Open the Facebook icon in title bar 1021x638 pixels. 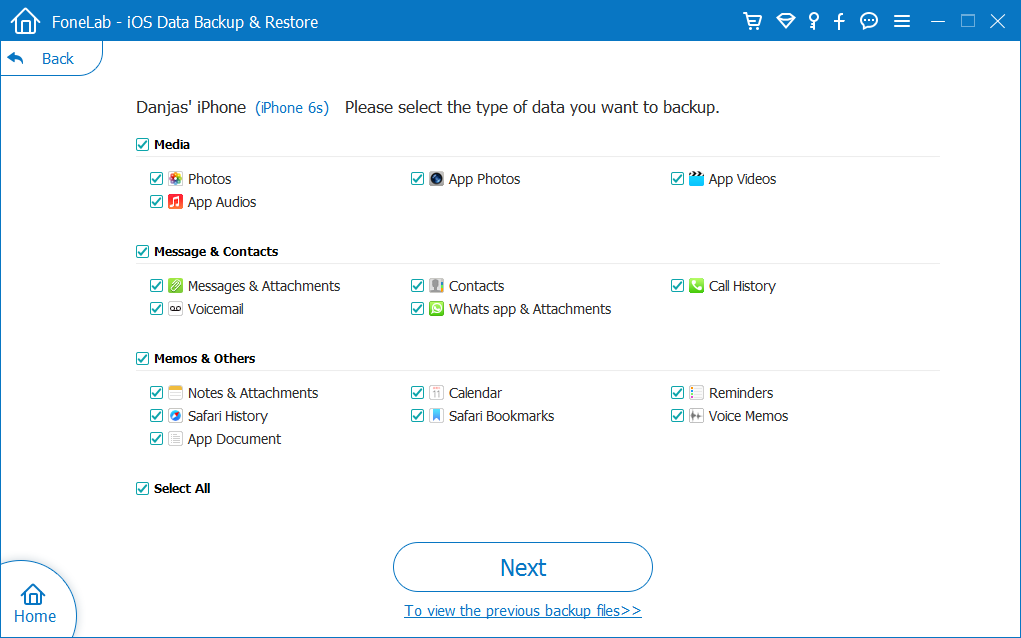[839, 21]
